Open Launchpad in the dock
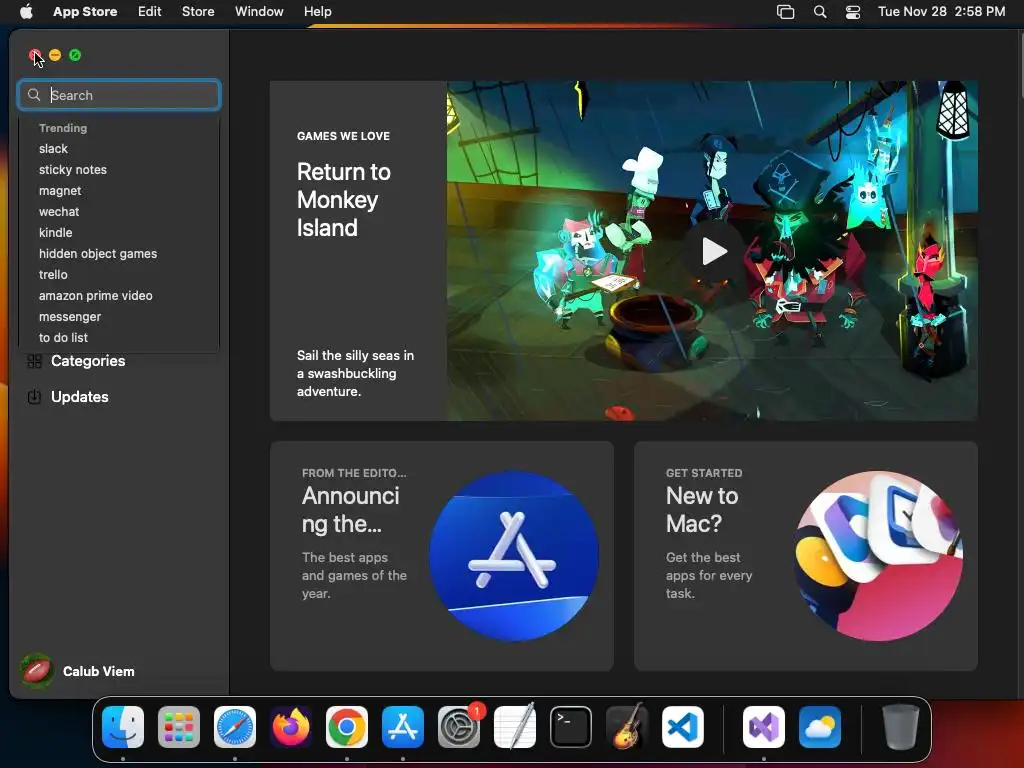Screen dimensions: 1024x768 (x=179, y=727)
